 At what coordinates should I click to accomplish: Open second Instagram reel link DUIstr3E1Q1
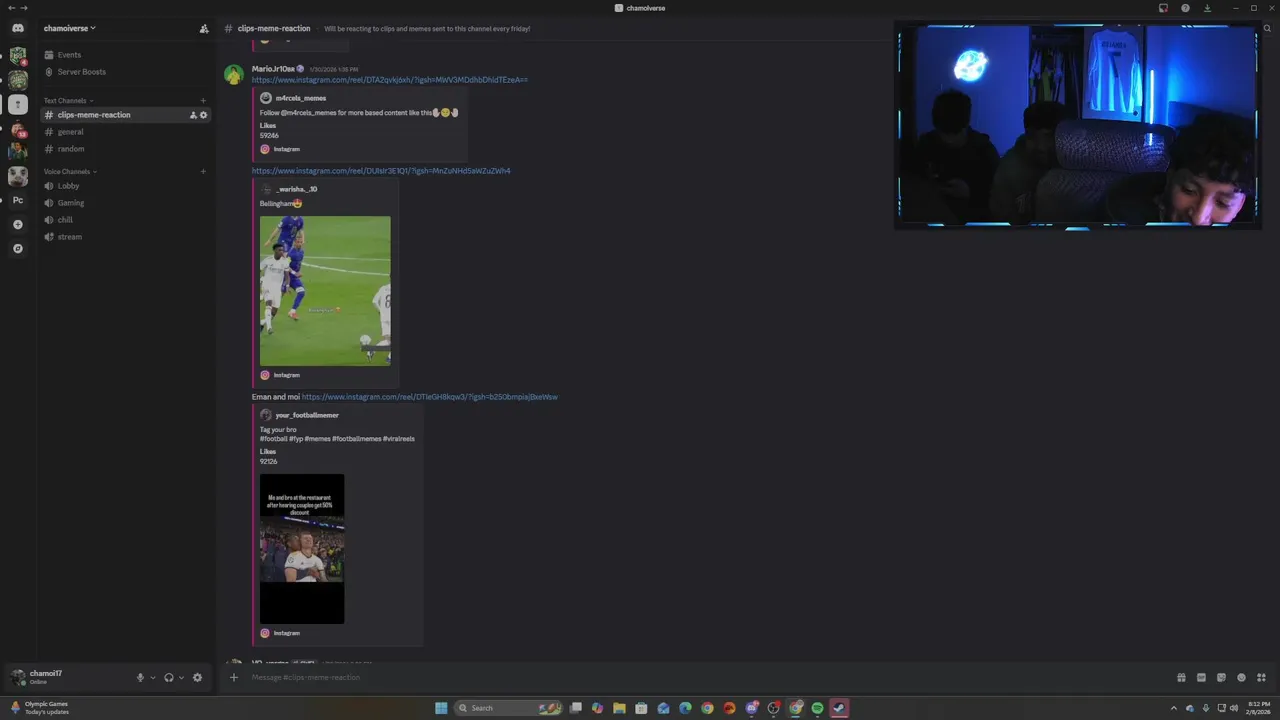(x=381, y=171)
